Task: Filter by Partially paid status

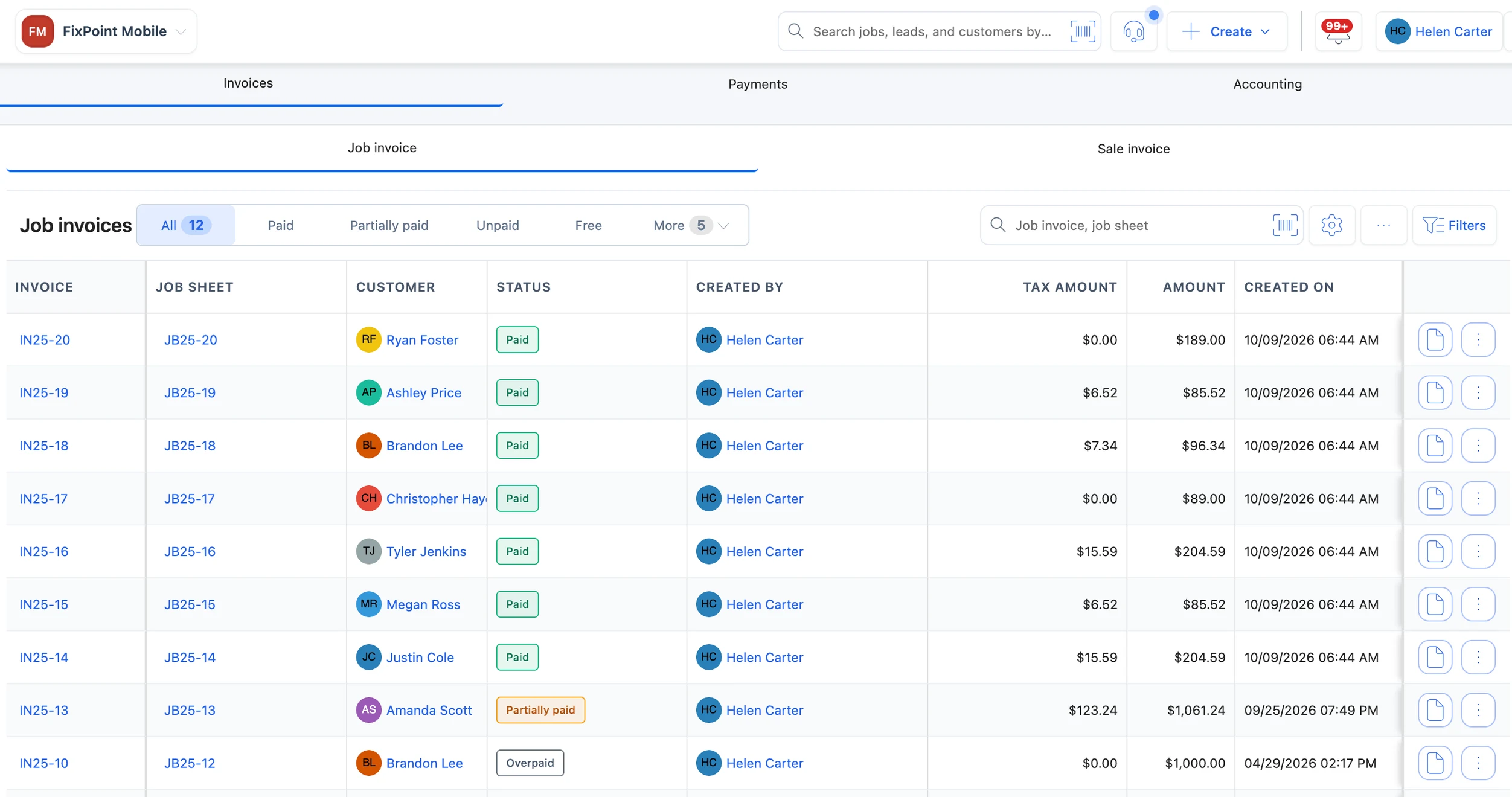Action: point(389,225)
